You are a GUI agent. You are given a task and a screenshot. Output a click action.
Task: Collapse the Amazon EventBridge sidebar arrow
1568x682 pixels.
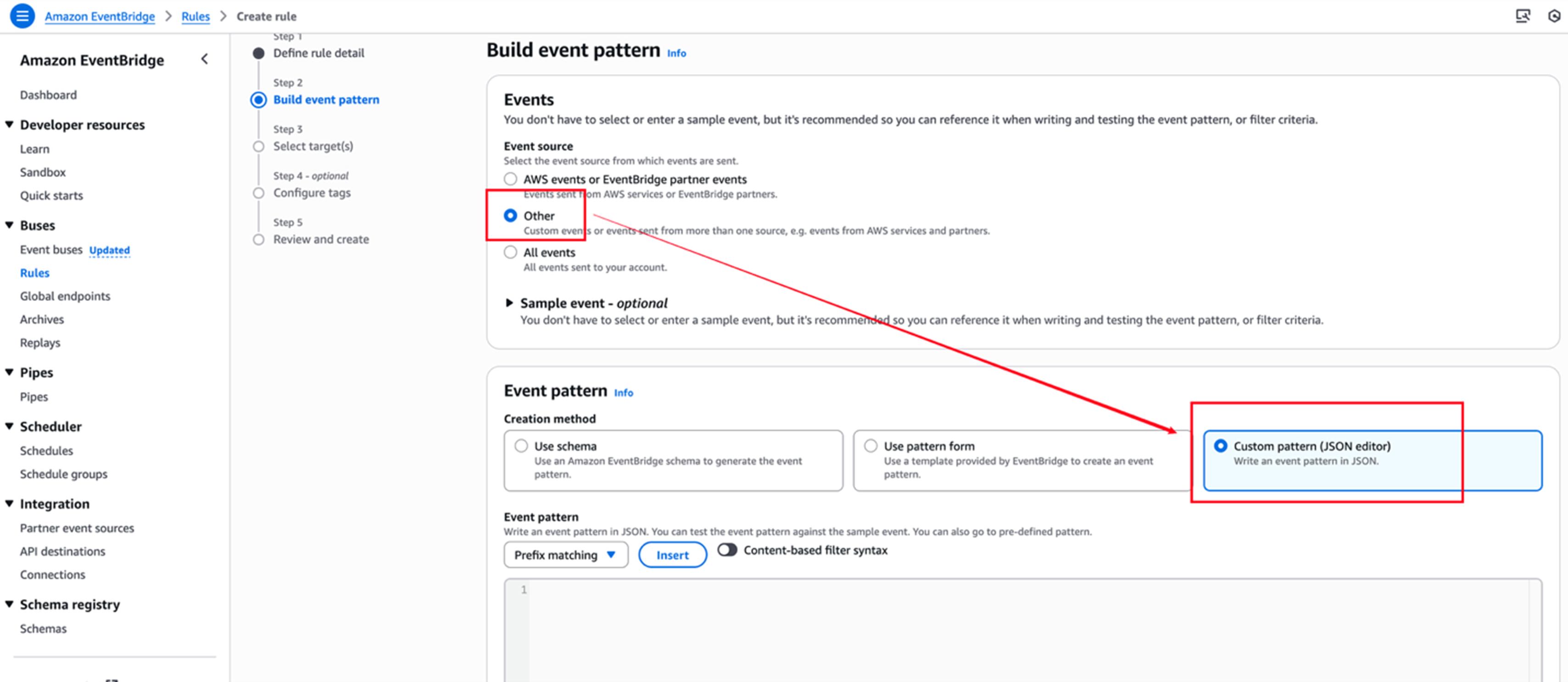point(205,59)
